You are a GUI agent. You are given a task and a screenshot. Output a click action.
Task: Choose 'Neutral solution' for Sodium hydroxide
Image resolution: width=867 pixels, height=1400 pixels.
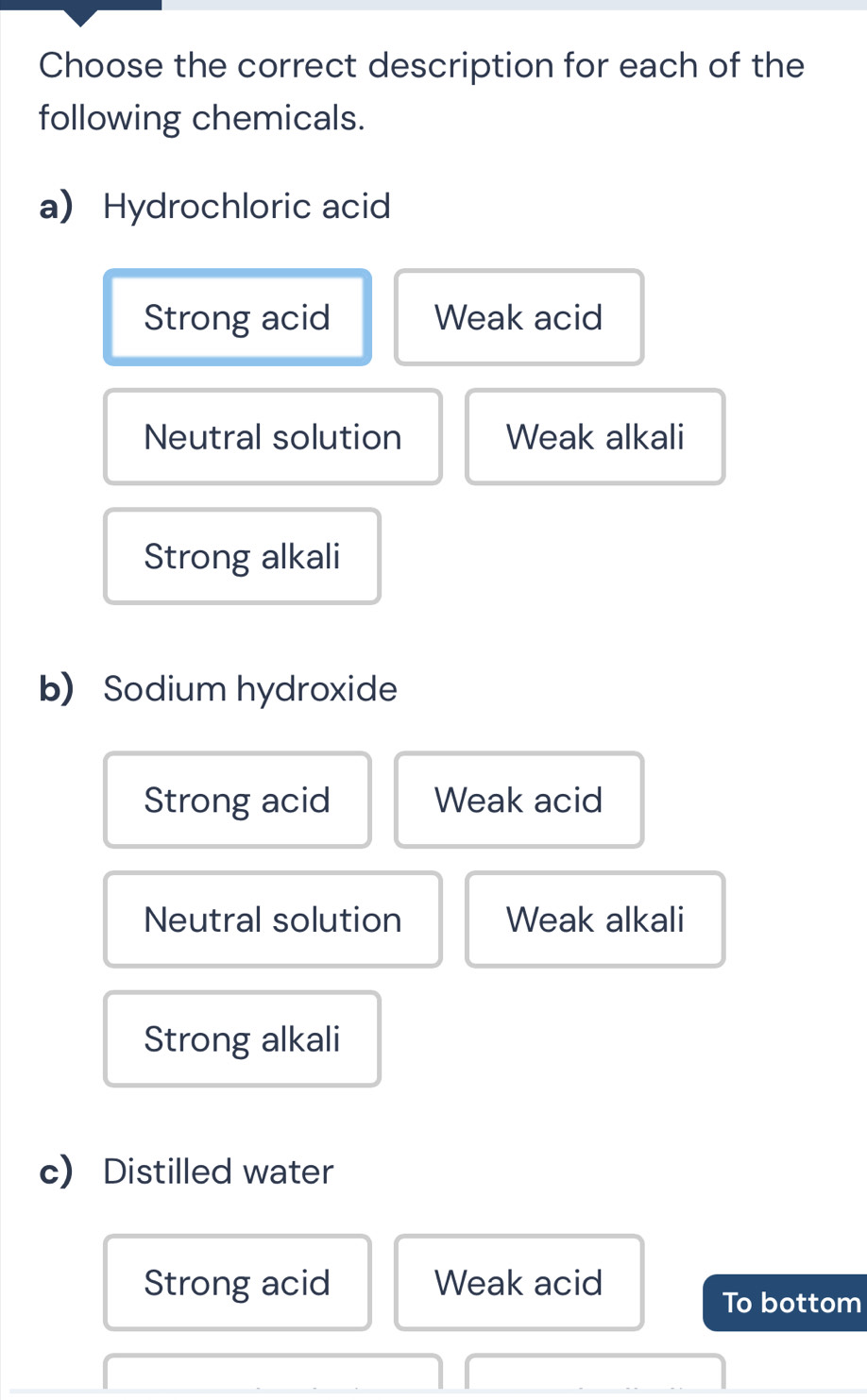[272, 919]
